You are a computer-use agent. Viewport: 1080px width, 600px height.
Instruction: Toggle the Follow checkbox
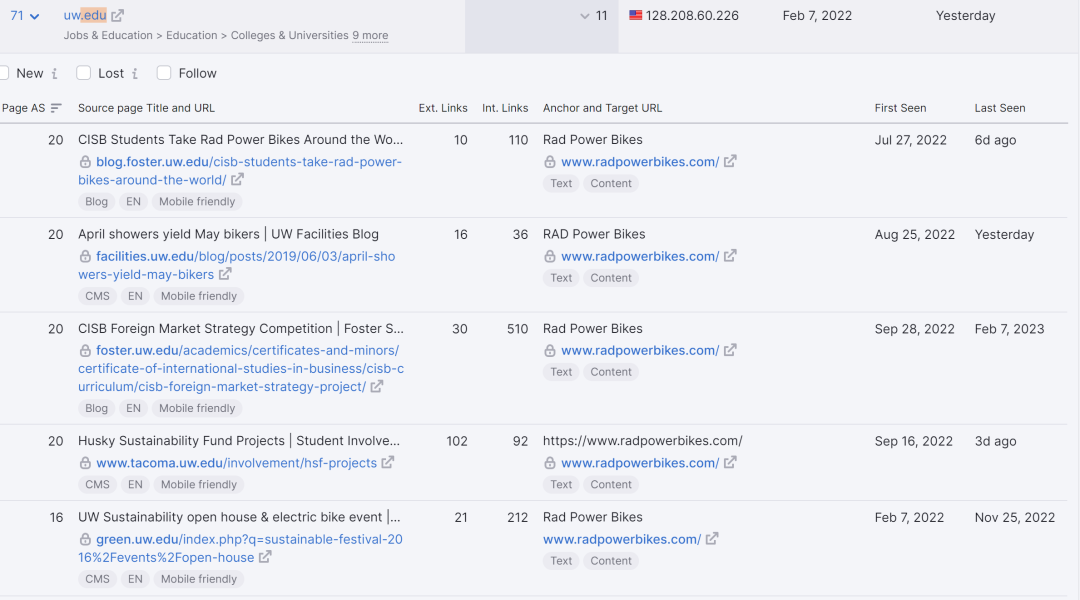tap(164, 73)
